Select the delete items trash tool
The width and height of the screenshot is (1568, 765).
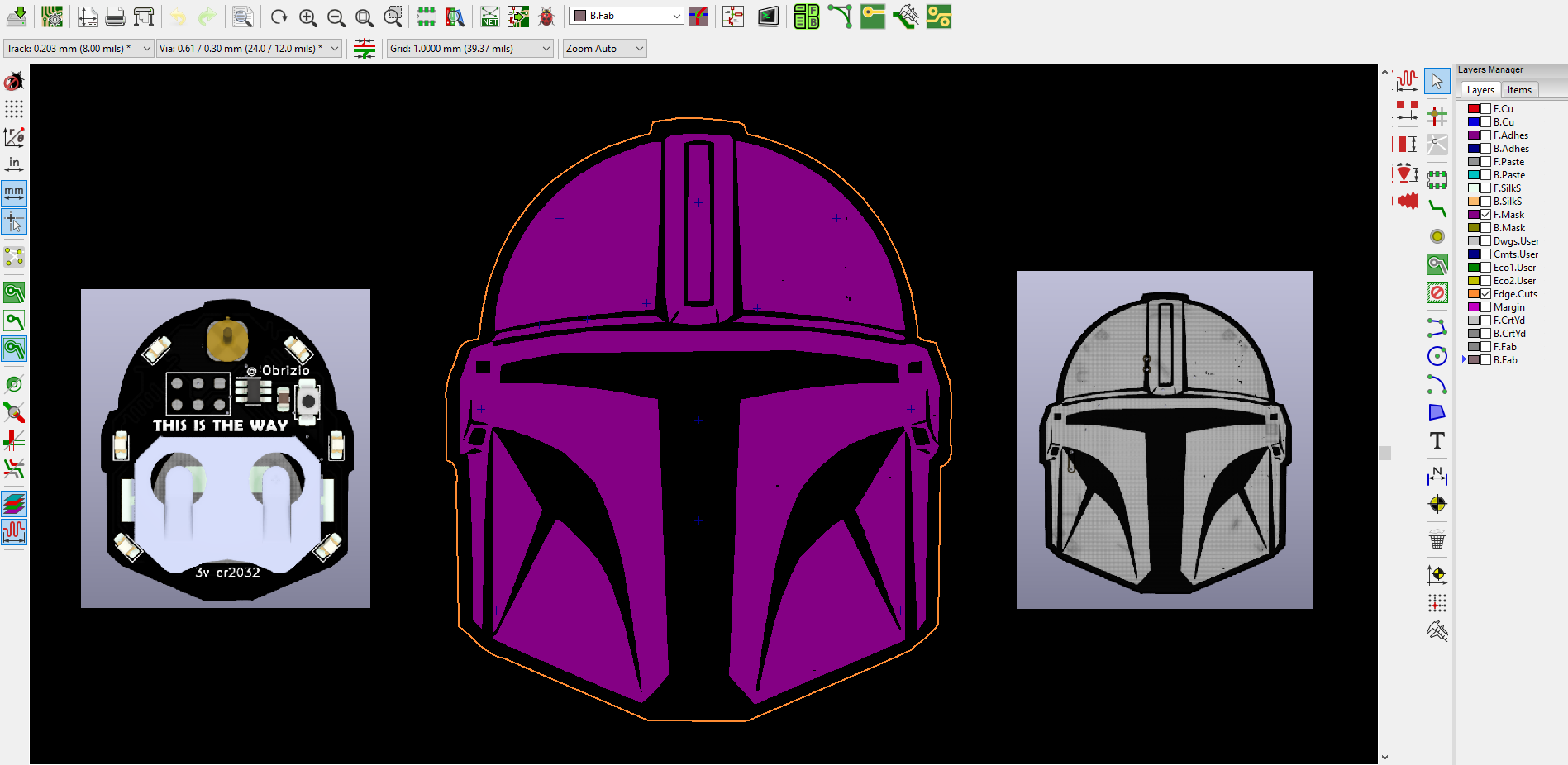(1437, 539)
